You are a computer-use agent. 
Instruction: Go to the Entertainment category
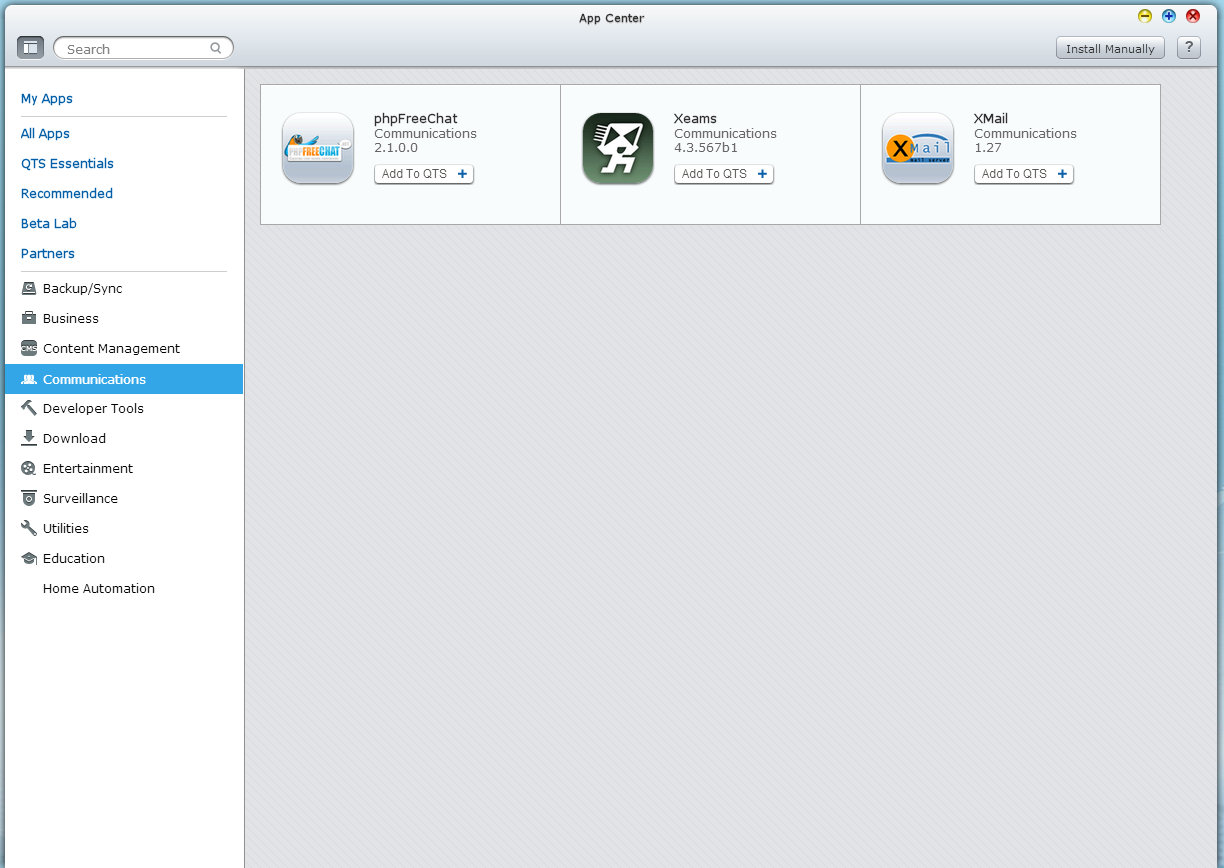[x=87, y=468]
